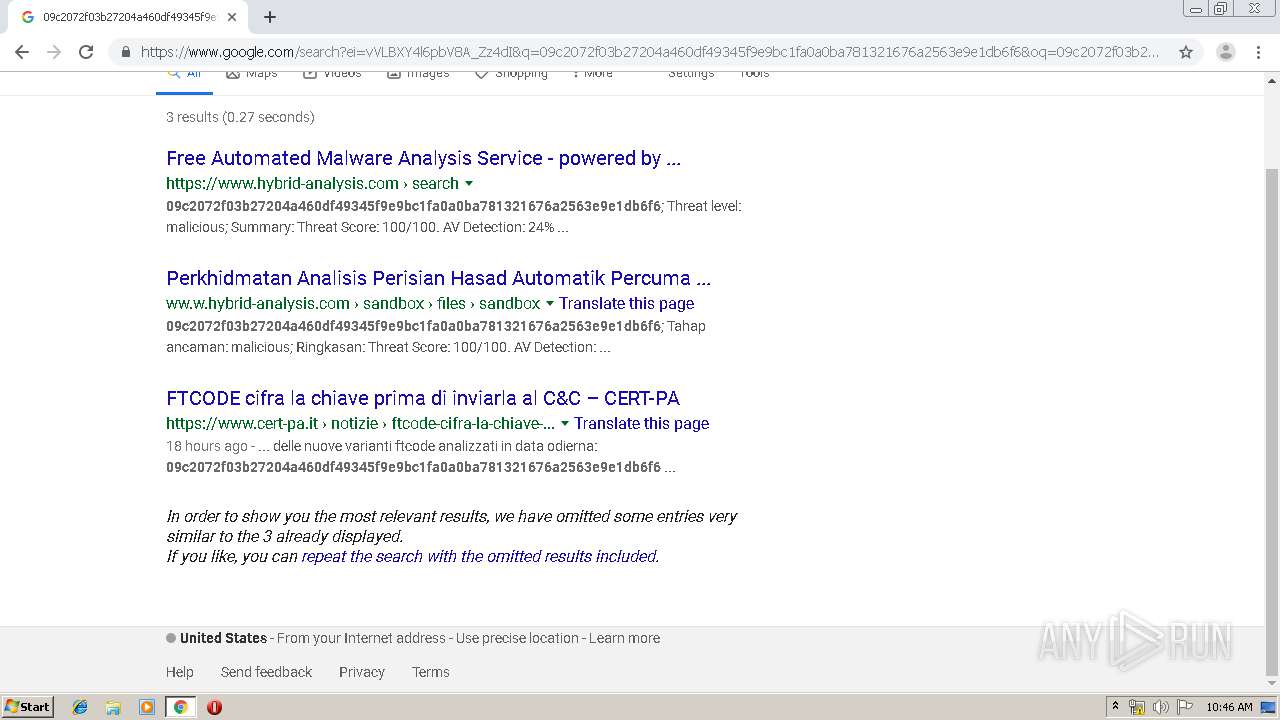1280x720 pixels.
Task: Open the More search options menu
Action: click(593, 74)
